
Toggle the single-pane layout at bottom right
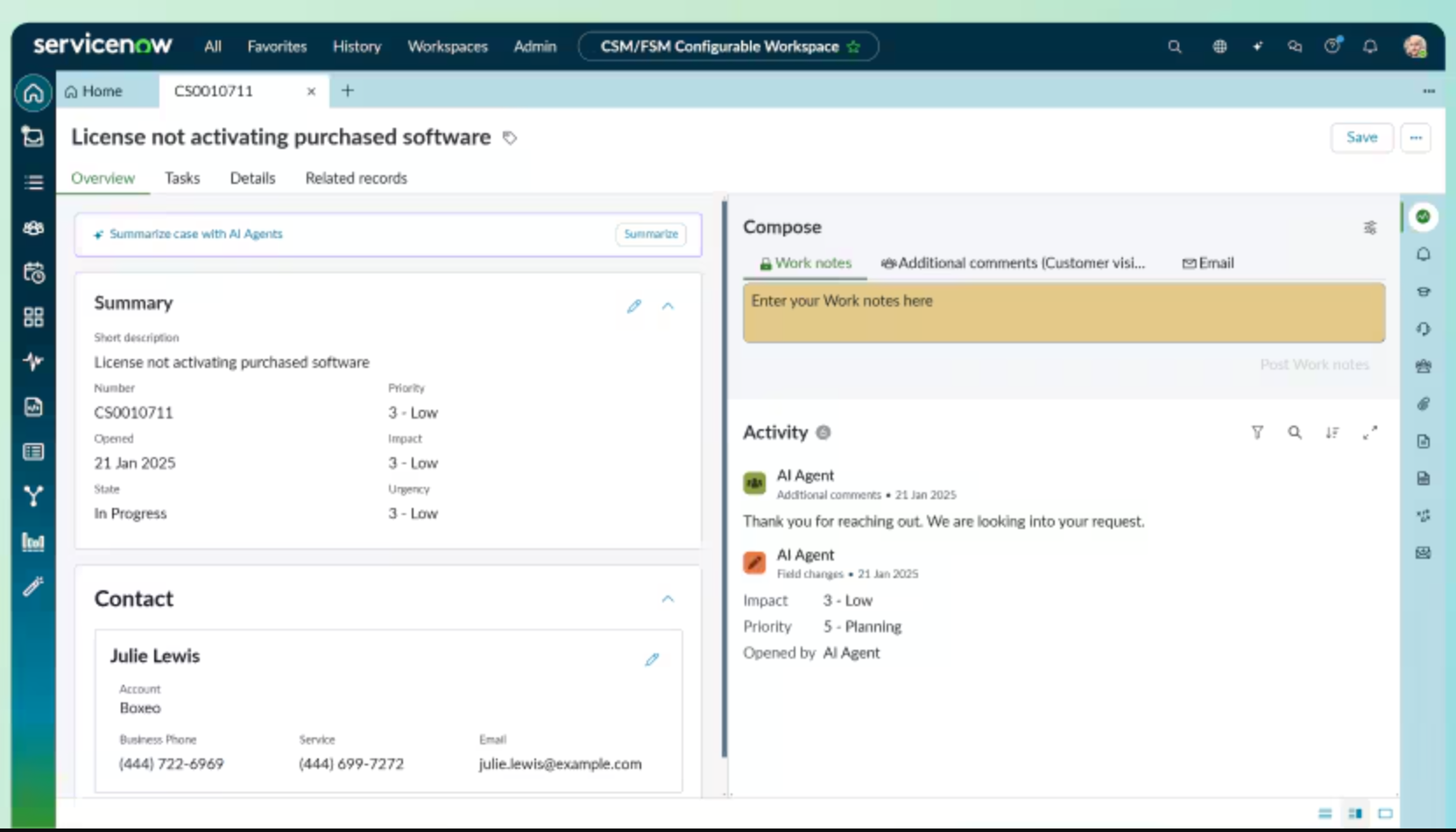tap(1386, 813)
